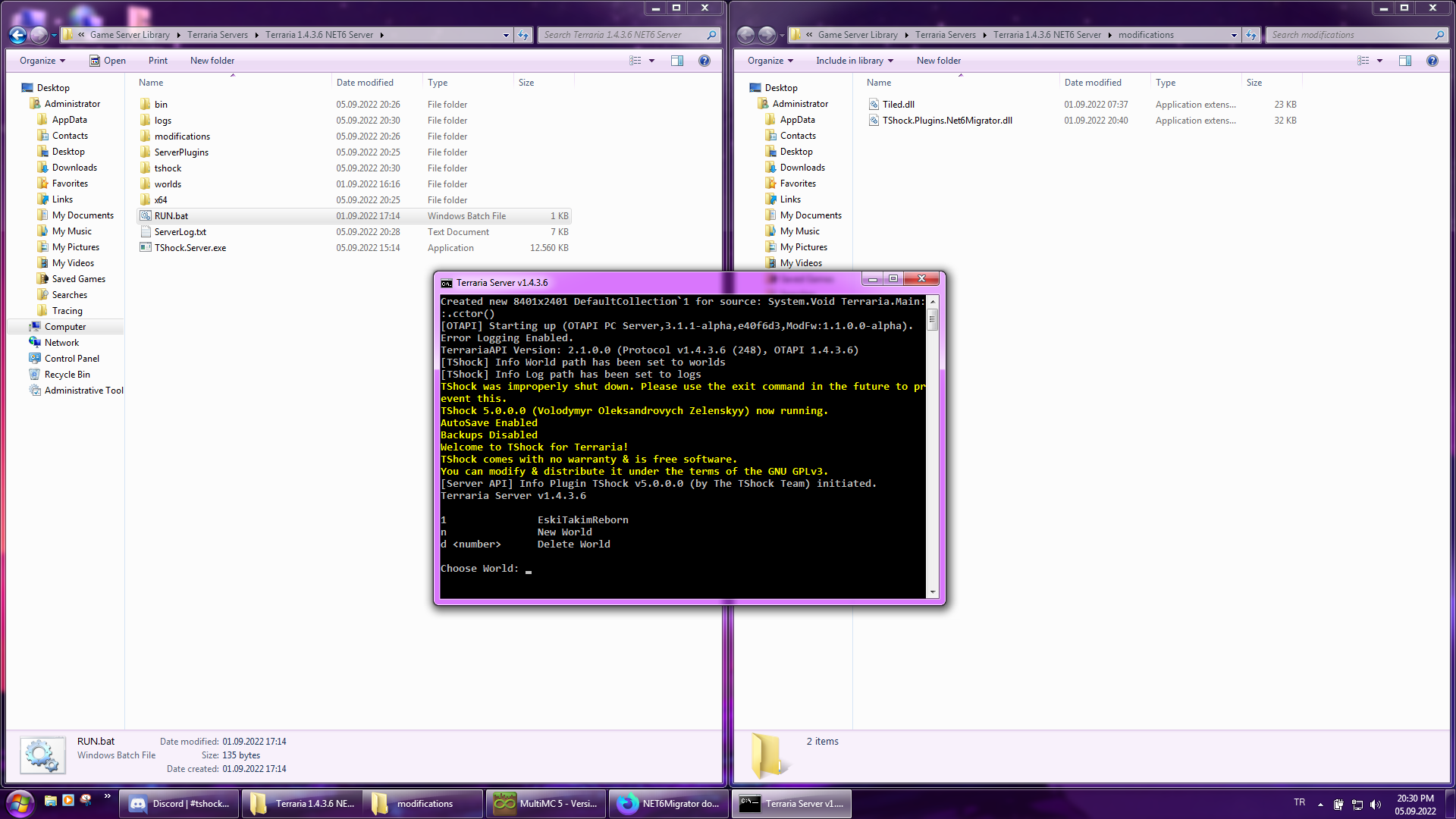Click Print in left Explorer toolbar

pos(158,61)
